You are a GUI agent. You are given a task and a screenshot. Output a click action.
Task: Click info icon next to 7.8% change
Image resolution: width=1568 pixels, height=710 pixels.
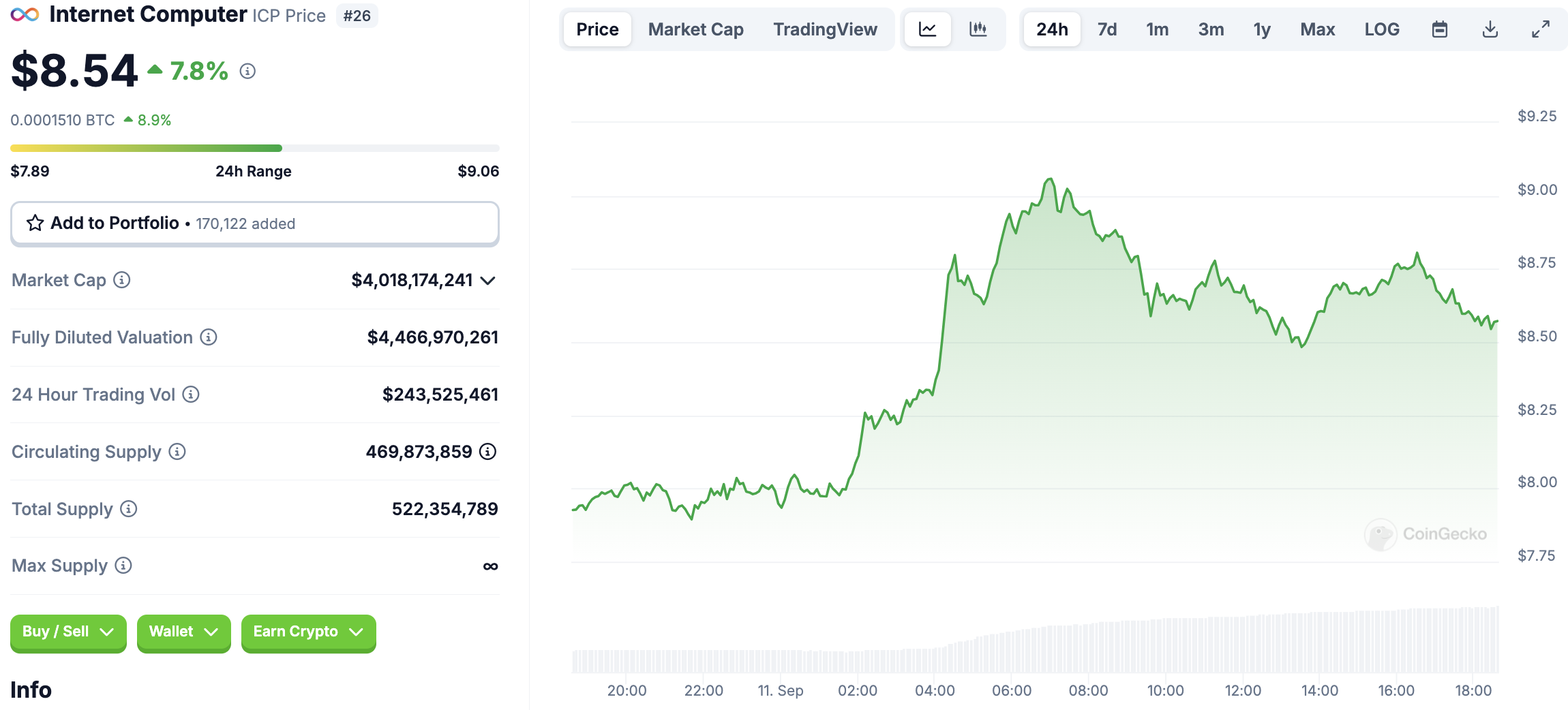click(x=247, y=71)
